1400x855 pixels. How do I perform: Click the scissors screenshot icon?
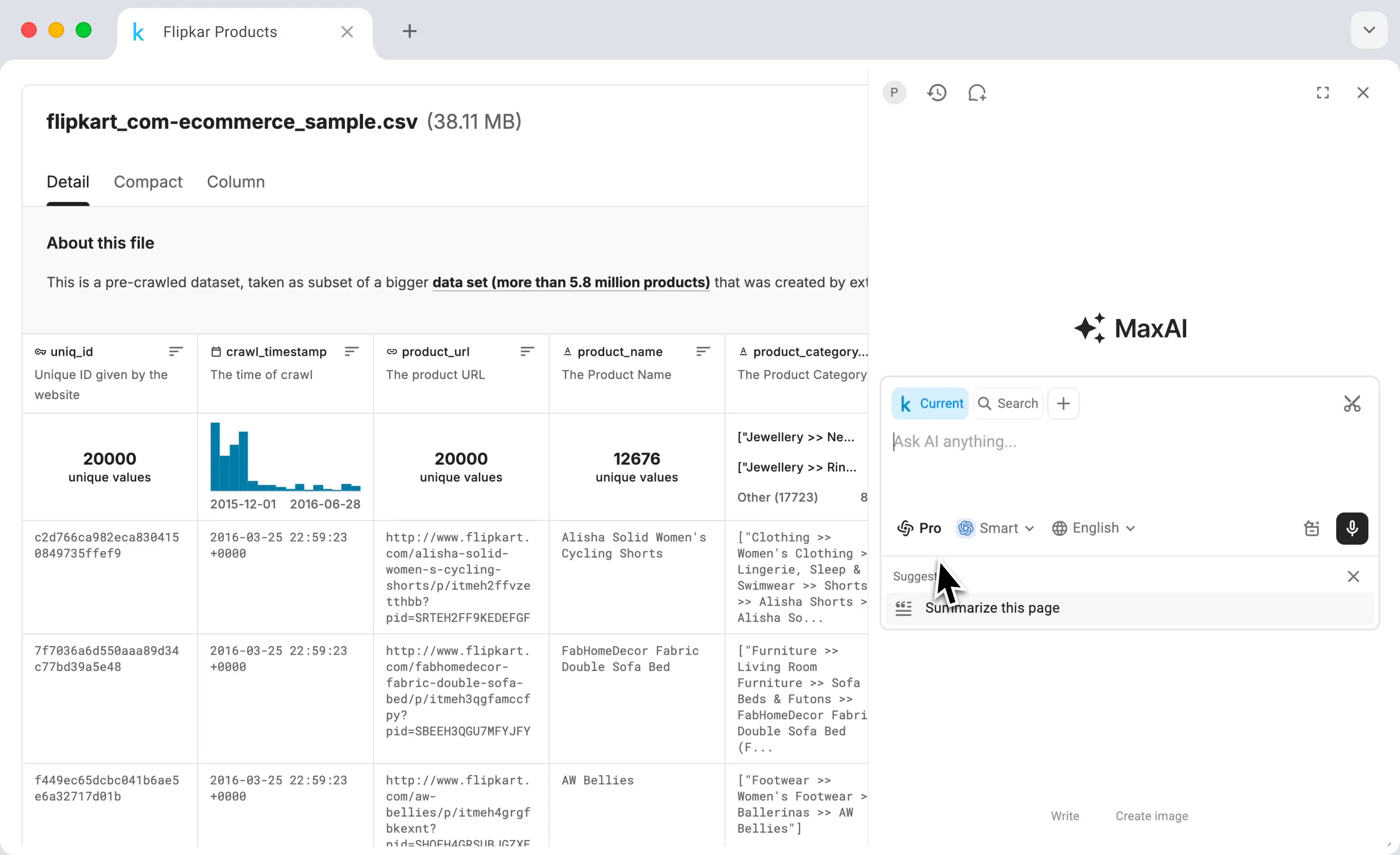click(x=1352, y=403)
